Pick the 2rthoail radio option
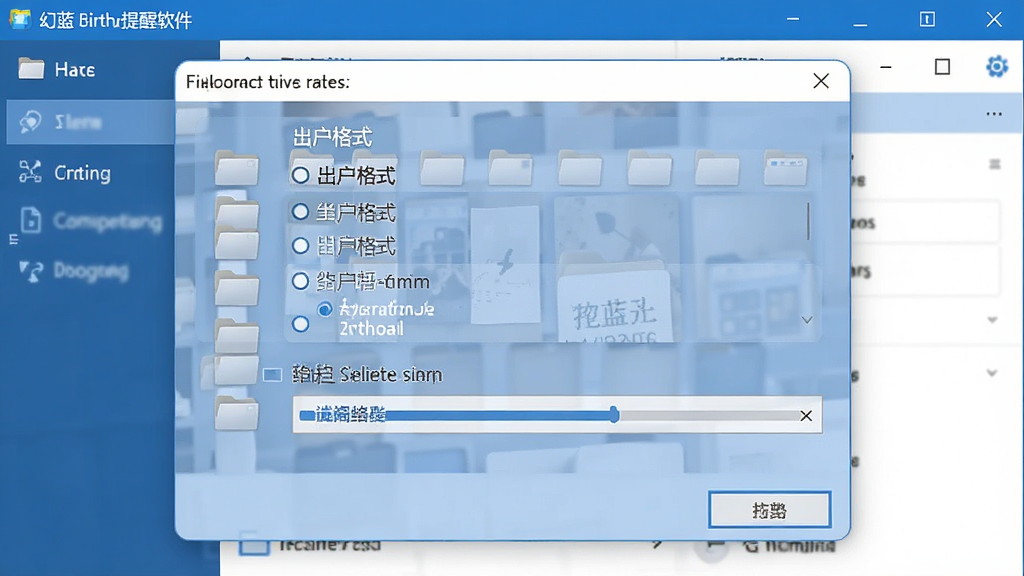 [300, 324]
